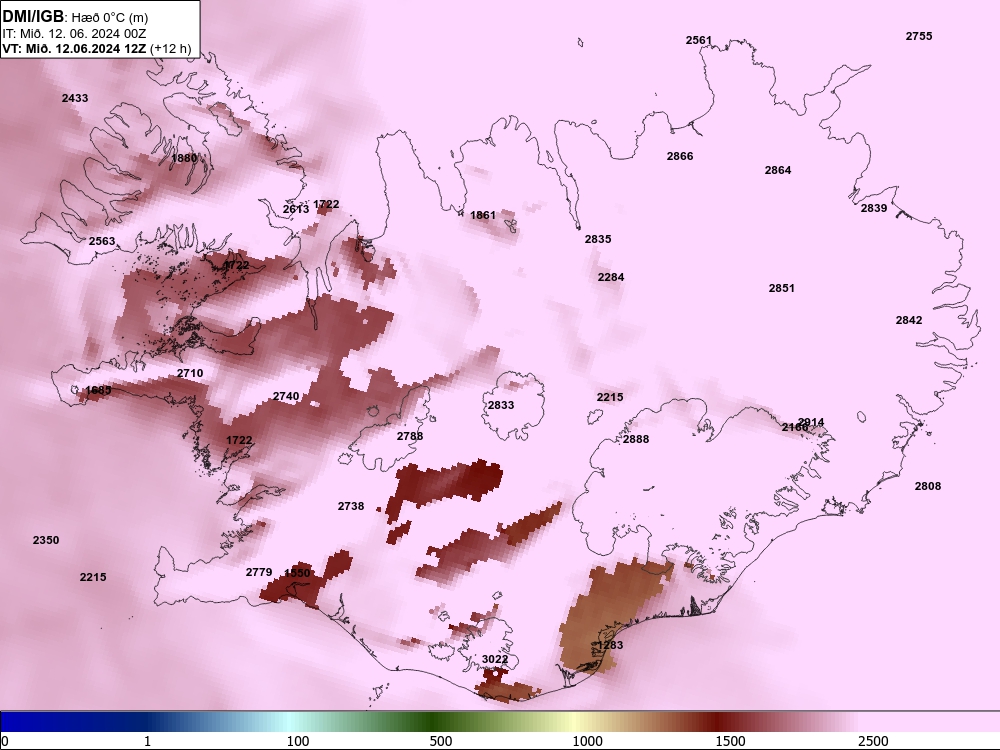Click the 2835 map value

pos(598,239)
